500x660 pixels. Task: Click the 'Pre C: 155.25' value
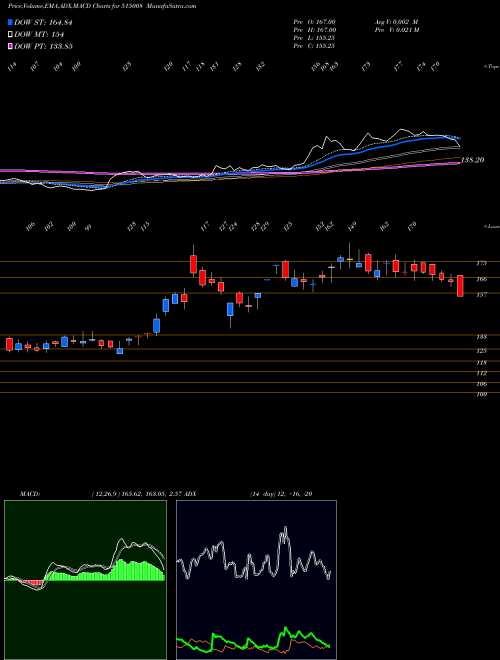coord(314,46)
